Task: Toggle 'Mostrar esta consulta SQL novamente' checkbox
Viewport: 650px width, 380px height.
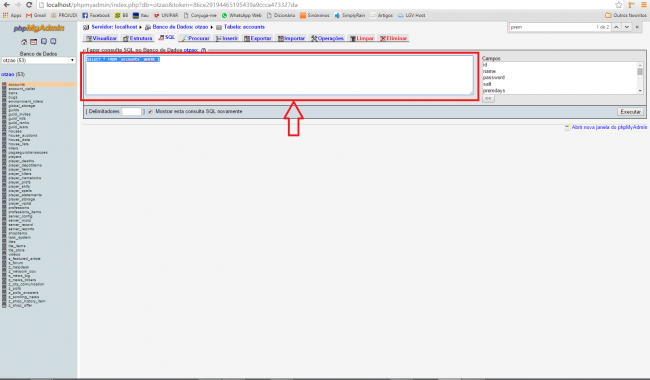Action: point(150,111)
